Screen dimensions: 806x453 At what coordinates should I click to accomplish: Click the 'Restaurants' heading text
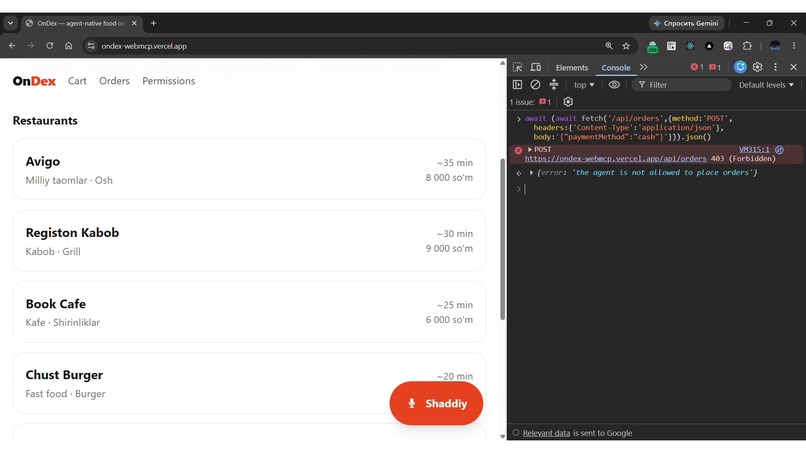45,120
